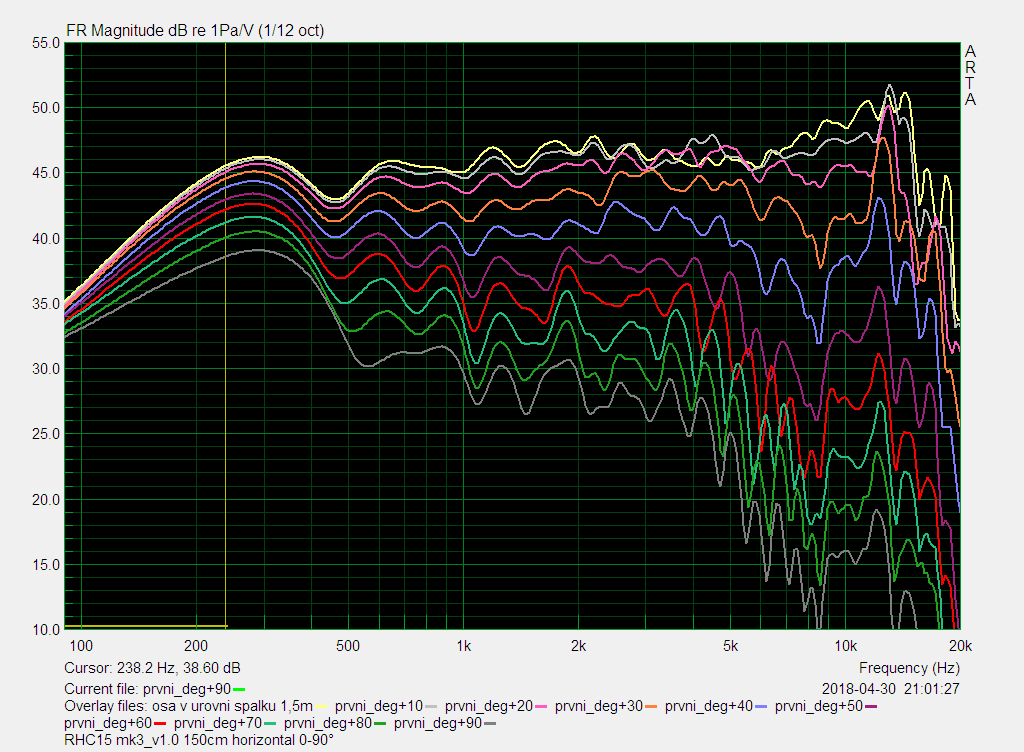Click the overlay label 'prvni_deg+20'
The width and height of the screenshot is (1024, 752).
pos(489,706)
